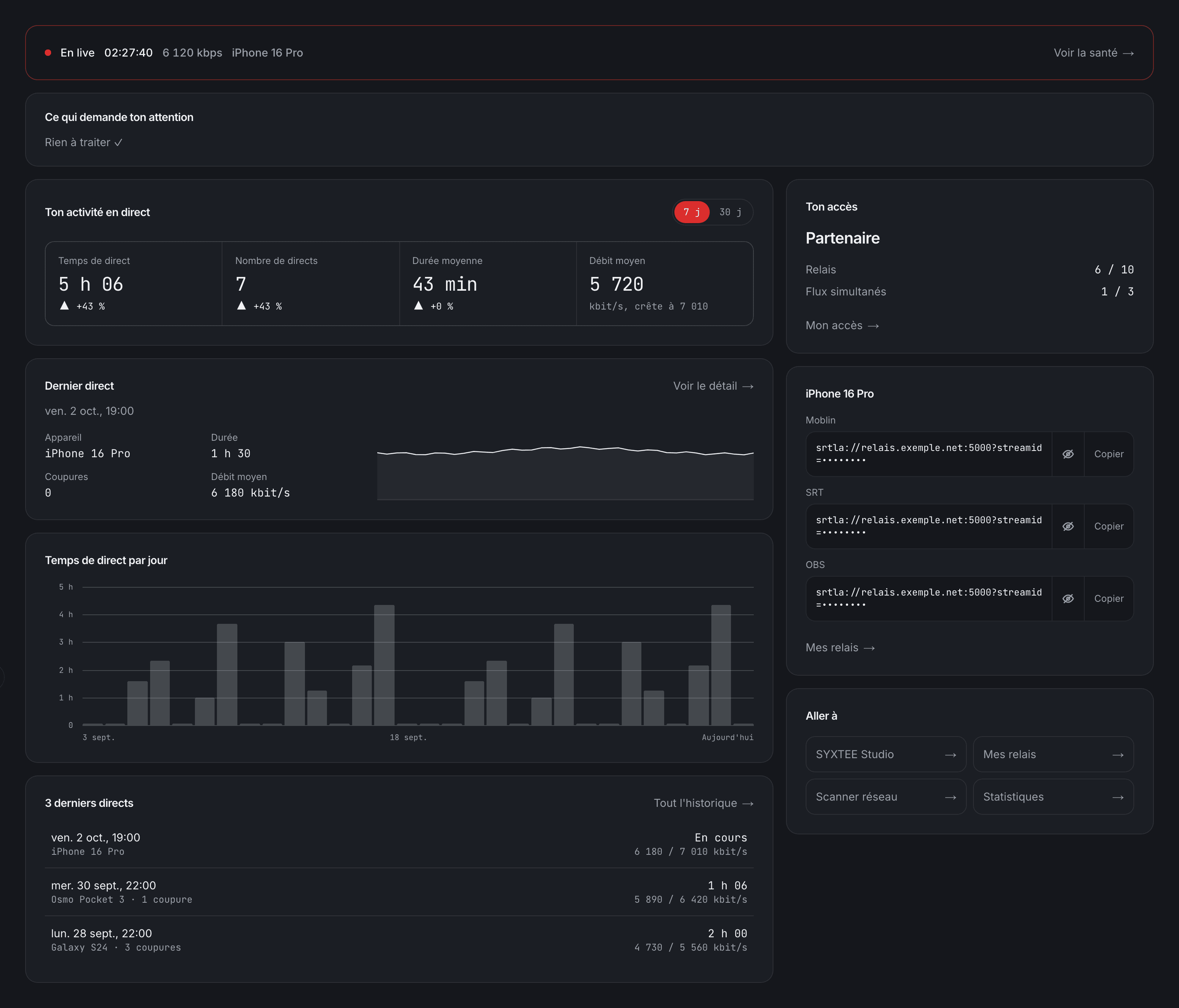Viewport: 1179px width, 1008px height.
Task: Click the Relais 6 / 10 quota value
Action: click(x=1113, y=269)
